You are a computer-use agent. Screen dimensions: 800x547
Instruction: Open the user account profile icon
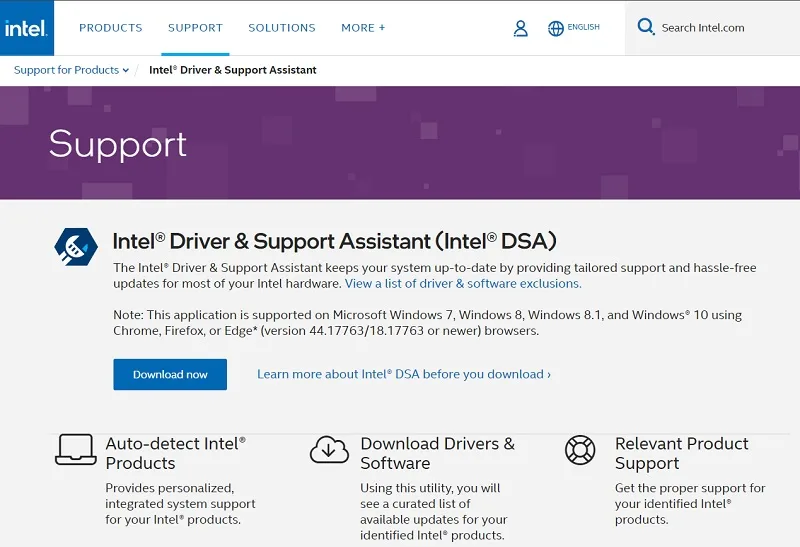pos(520,28)
